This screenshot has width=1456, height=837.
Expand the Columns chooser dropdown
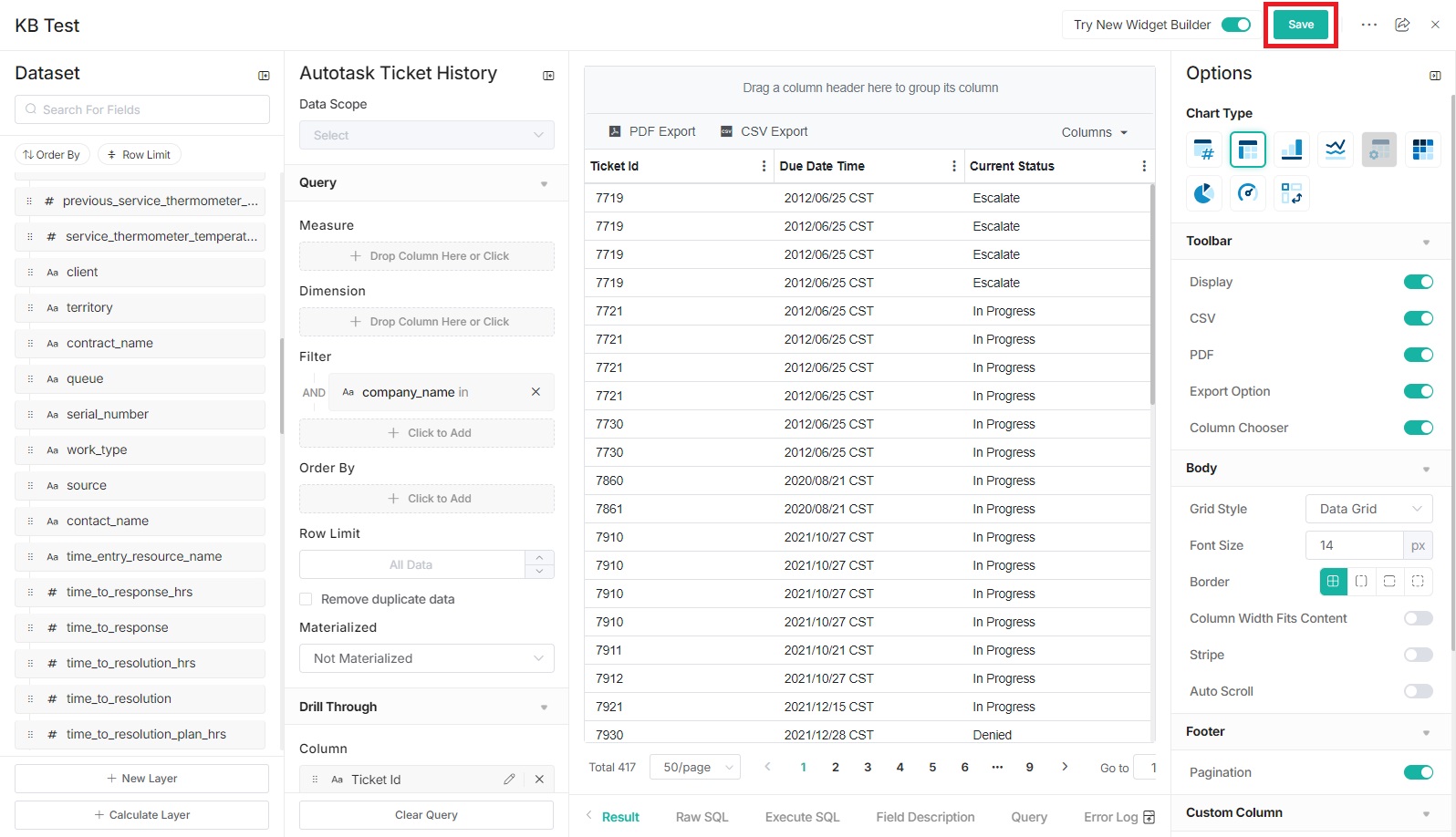pos(1094,132)
